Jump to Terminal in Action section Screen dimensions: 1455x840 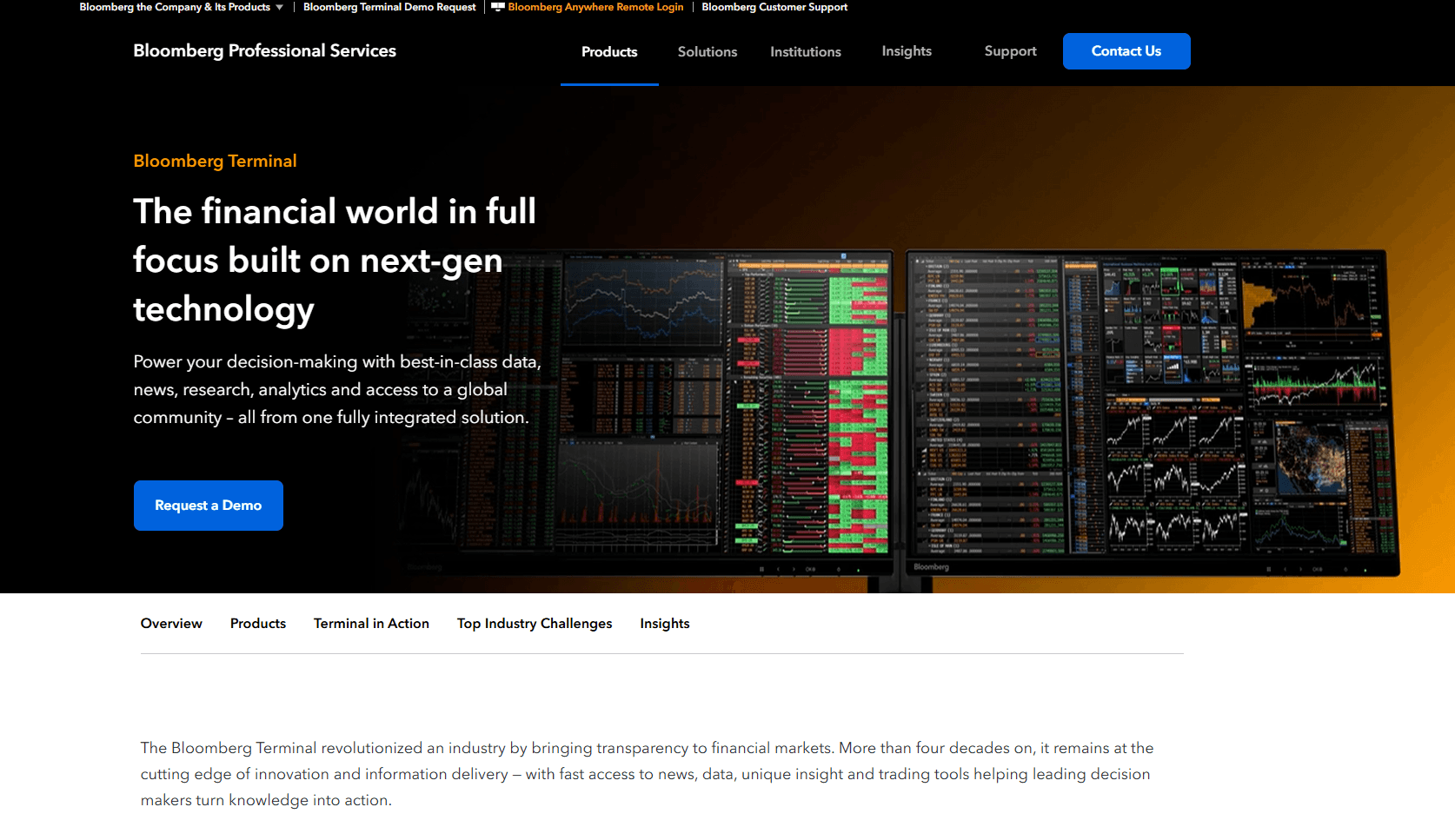[371, 624]
